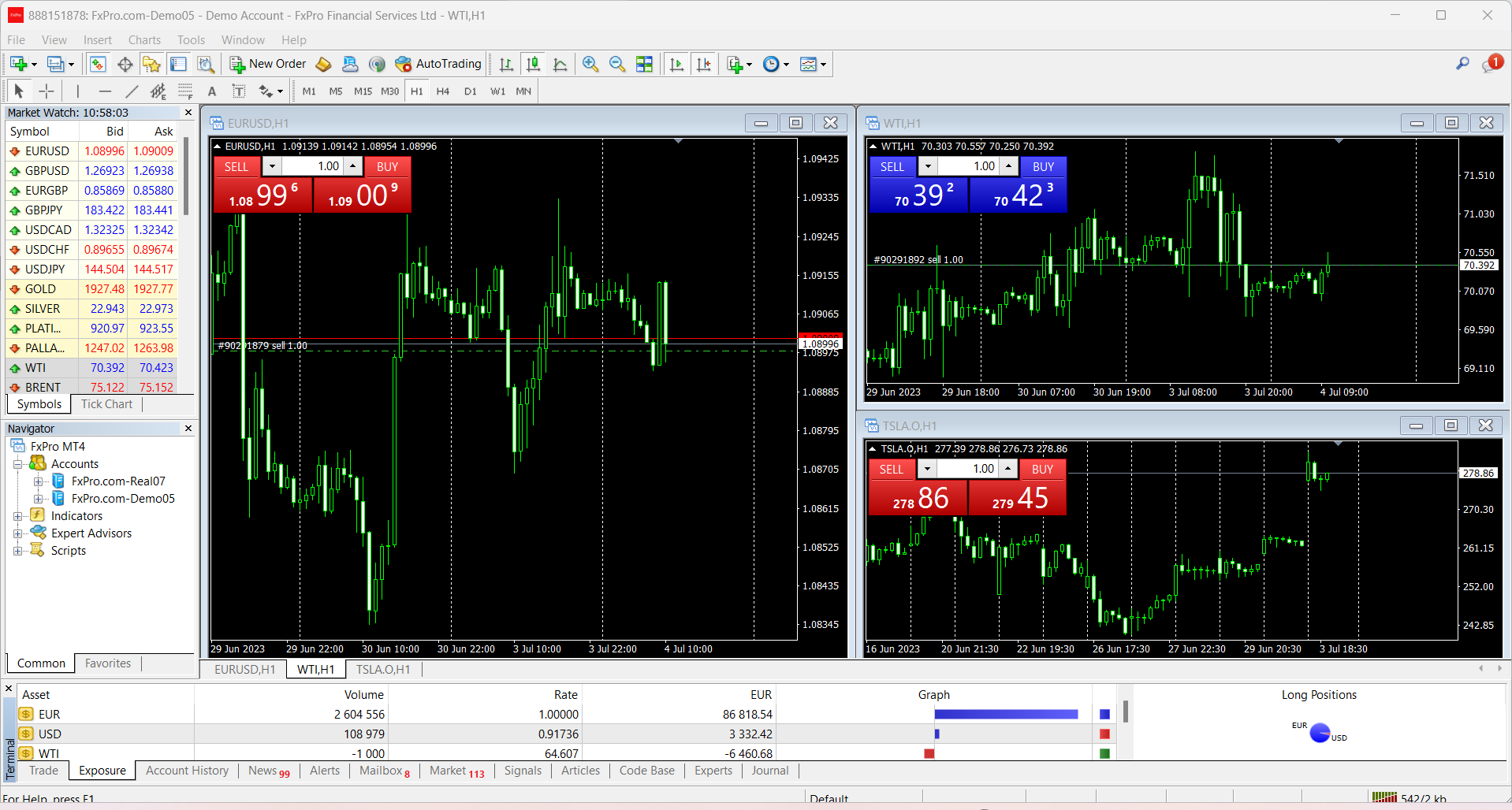Viewport: 1512px width, 810px height.
Task: Switch timeframe to W1
Action: tap(497, 91)
